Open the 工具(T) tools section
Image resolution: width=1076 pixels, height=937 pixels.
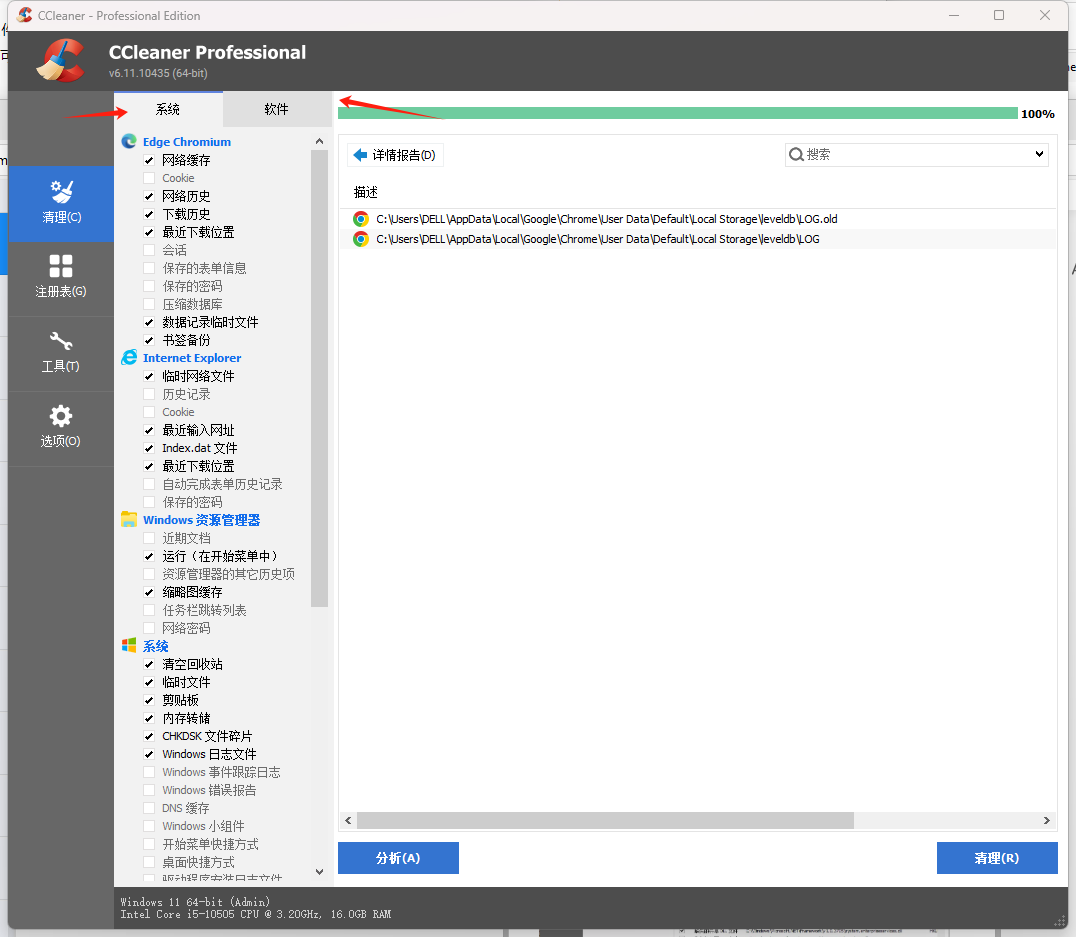tap(61, 353)
